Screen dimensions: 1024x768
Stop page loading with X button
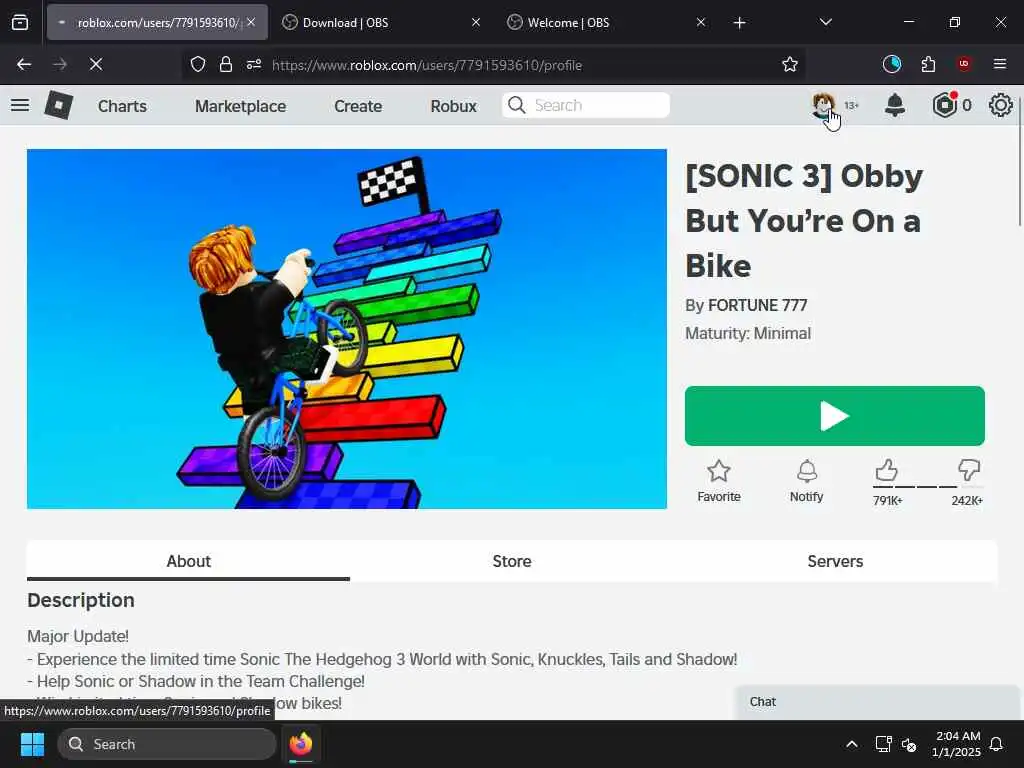[x=95, y=64]
